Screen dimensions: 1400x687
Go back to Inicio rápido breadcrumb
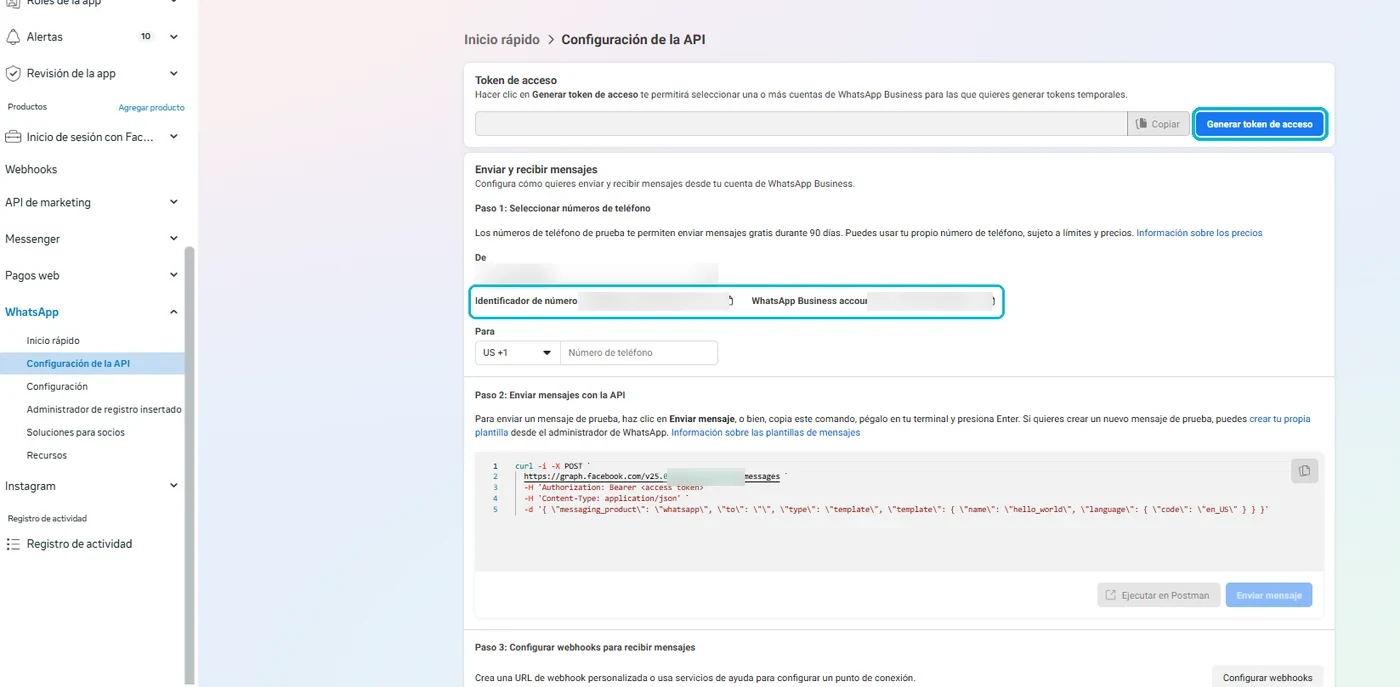tap(501, 40)
